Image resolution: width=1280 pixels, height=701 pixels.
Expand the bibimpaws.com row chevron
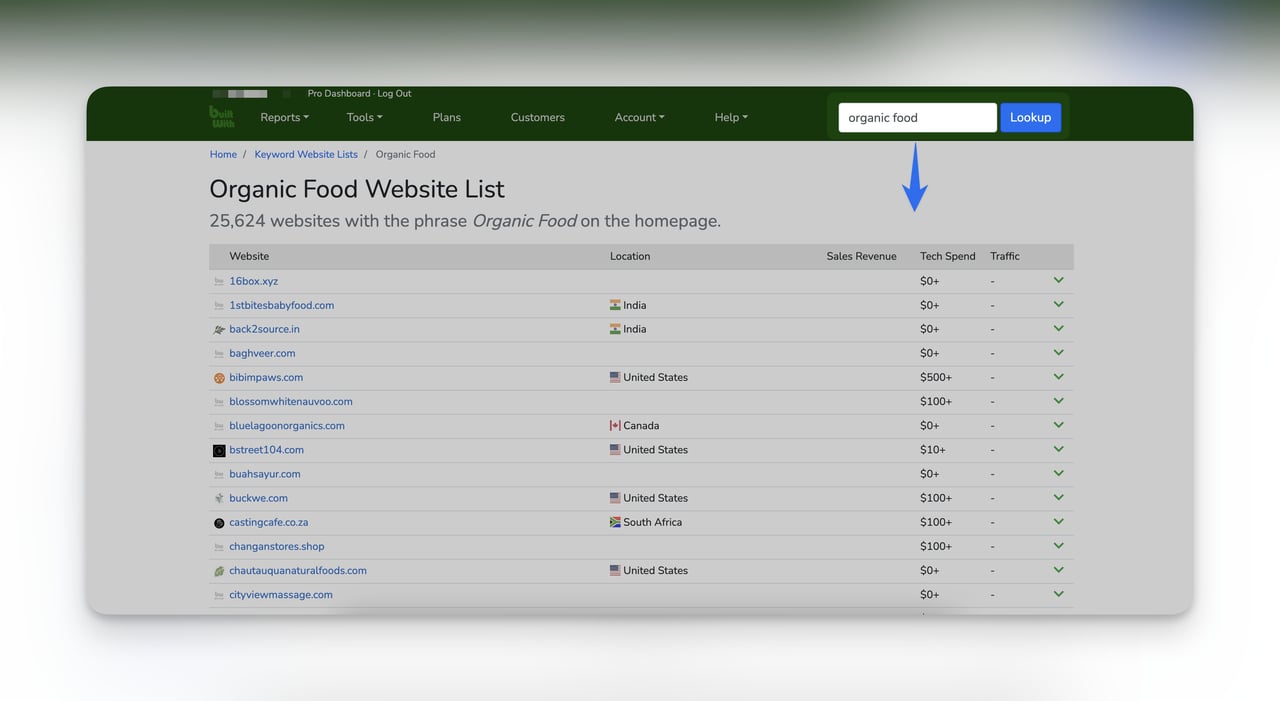(1058, 376)
